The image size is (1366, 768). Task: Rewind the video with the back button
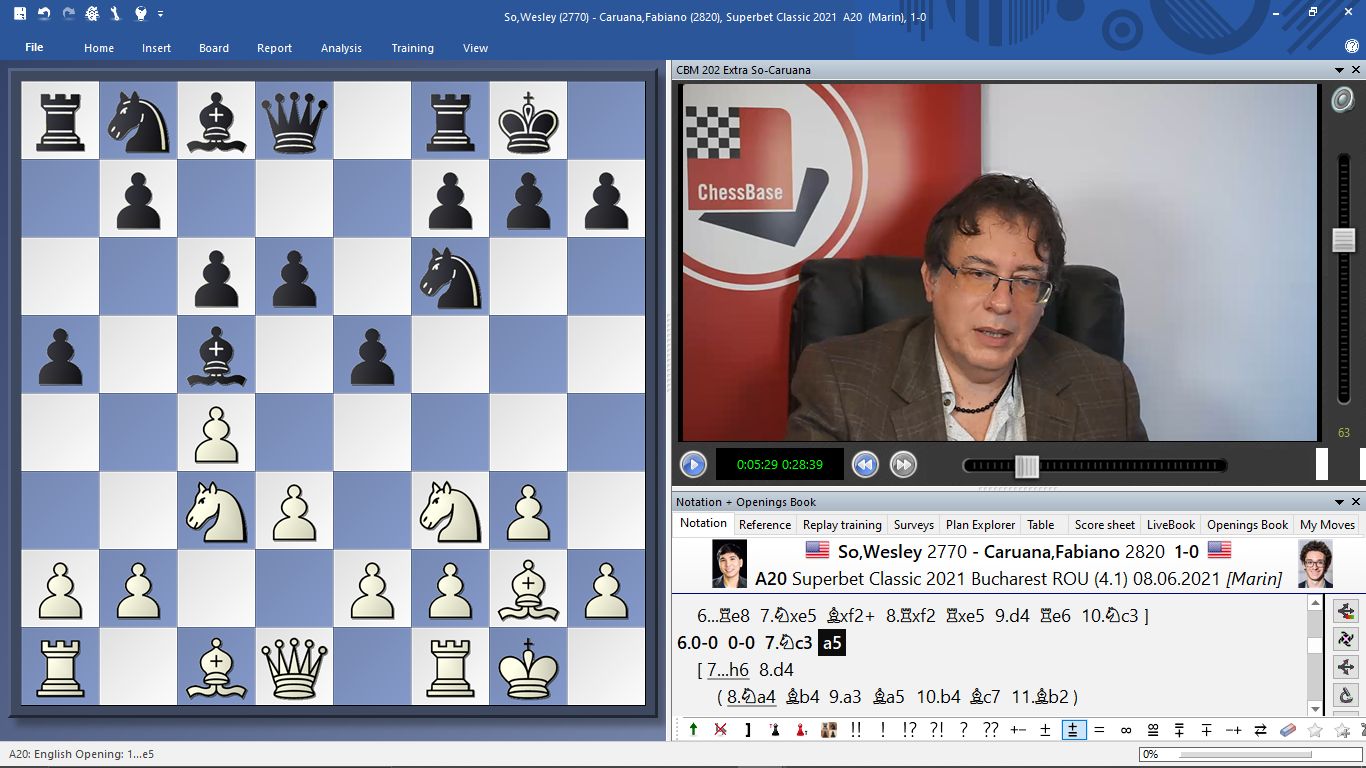click(865, 464)
